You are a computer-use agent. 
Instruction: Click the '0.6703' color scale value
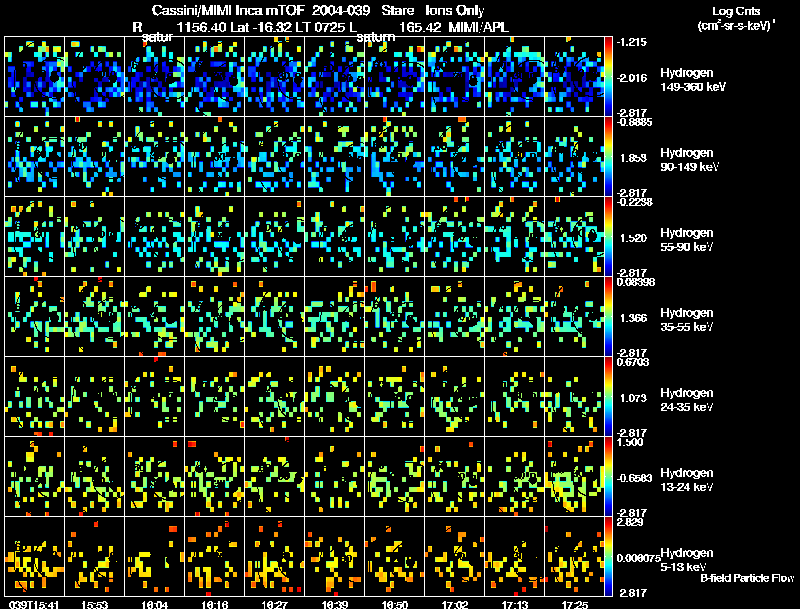(633, 362)
